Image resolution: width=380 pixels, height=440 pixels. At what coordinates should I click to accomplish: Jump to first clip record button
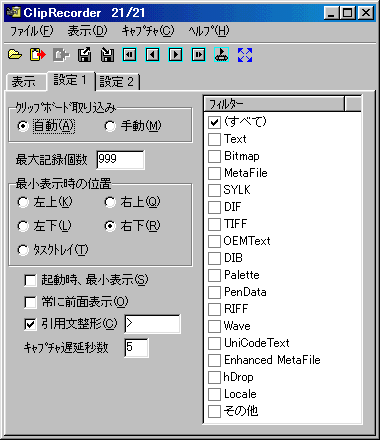tap(129, 55)
